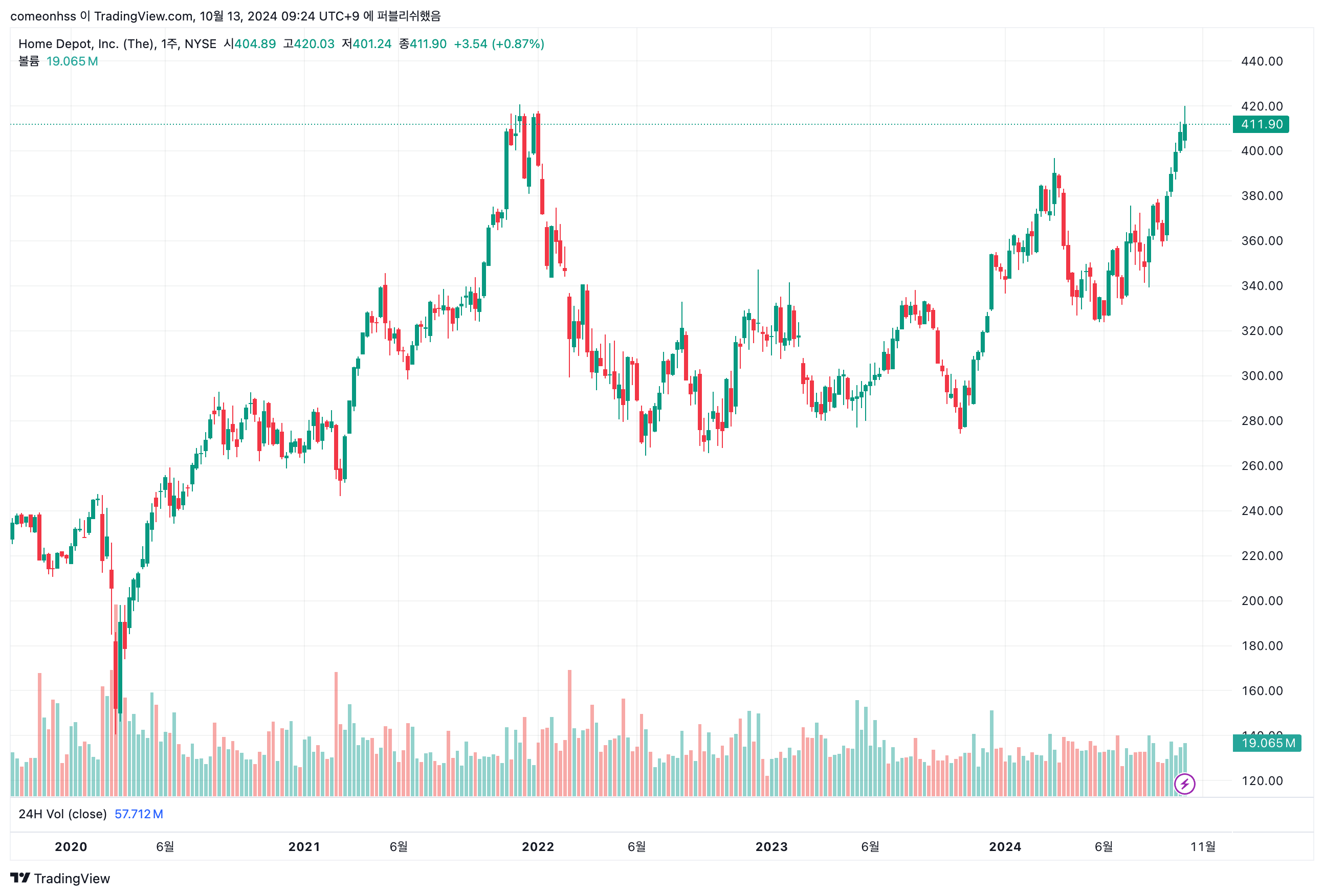Click the open value 404.89 in legend
The width and height of the screenshot is (1324, 896).
pyautogui.click(x=255, y=44)
